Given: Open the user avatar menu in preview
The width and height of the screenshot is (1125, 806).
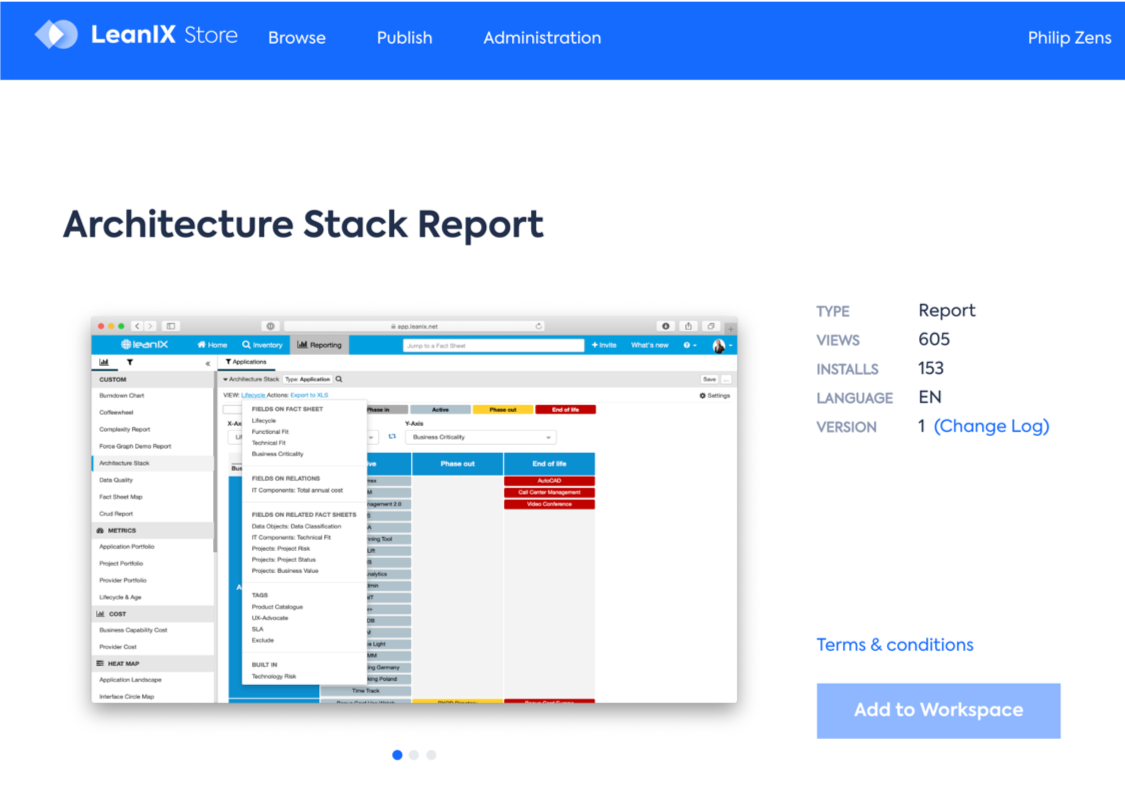Looking at the screenshot, I should [721, 346].
